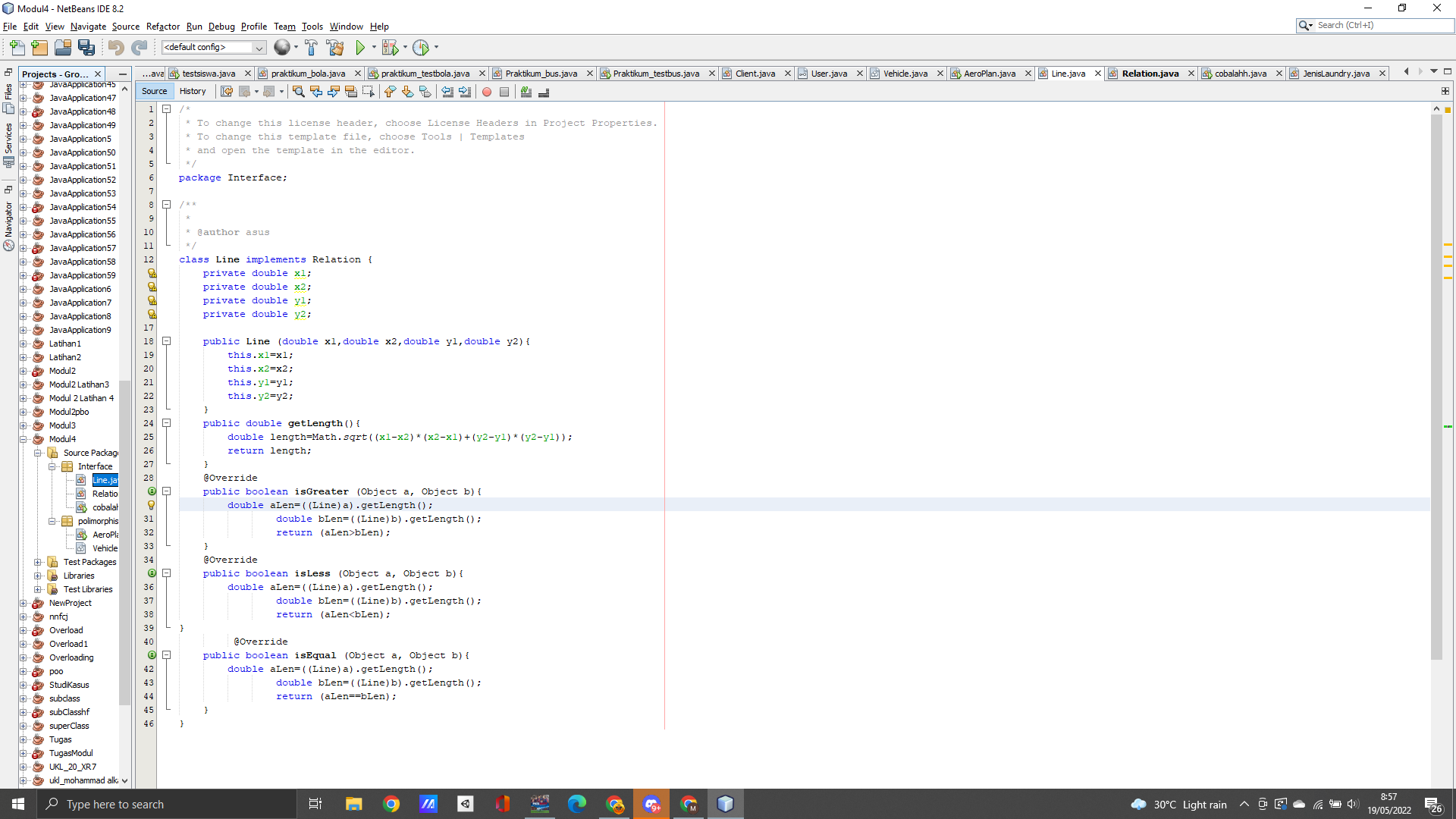This screenshot has width=1456, height=819.
Task: Collapse the Modul4 project node
Action: (x=24, y=439)
